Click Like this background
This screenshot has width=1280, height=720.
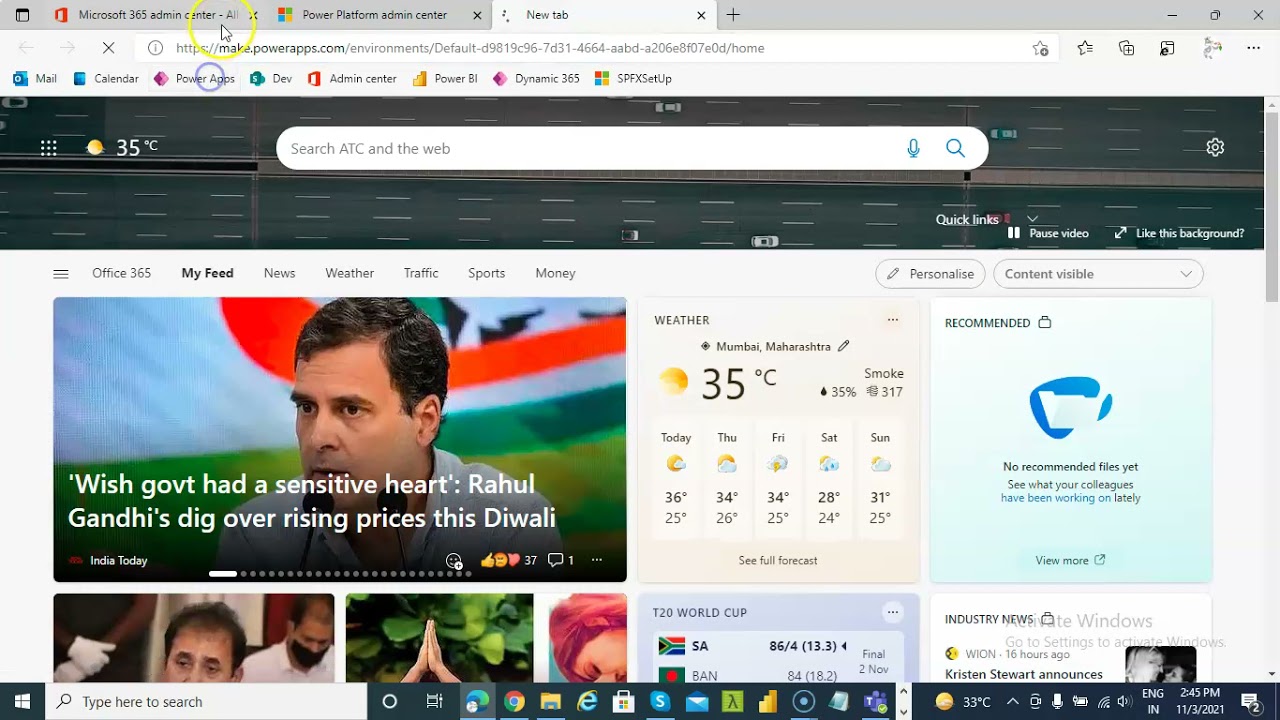pyautogui.click(x=1179, y=233)
